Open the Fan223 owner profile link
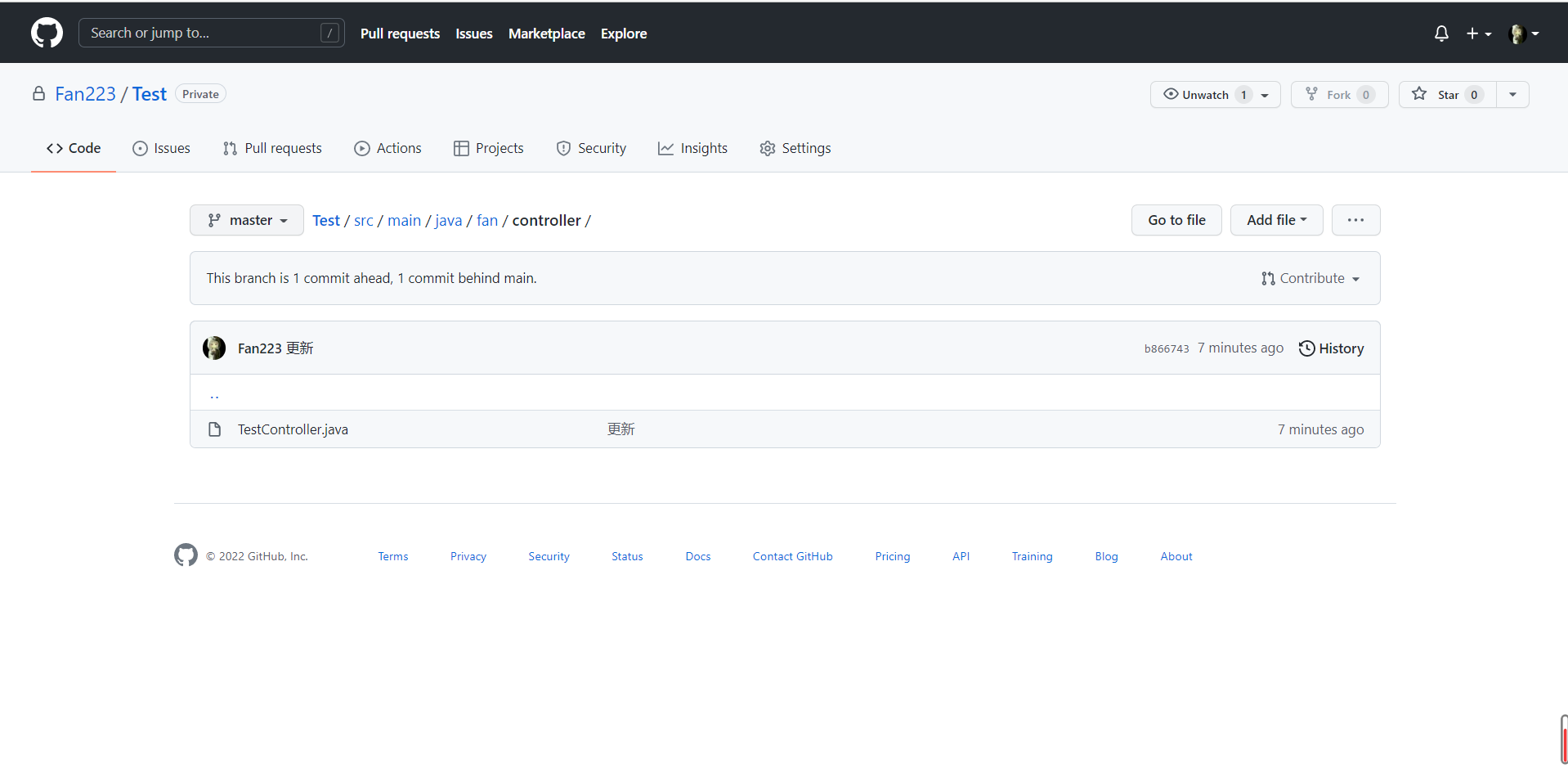 point(85,94)
